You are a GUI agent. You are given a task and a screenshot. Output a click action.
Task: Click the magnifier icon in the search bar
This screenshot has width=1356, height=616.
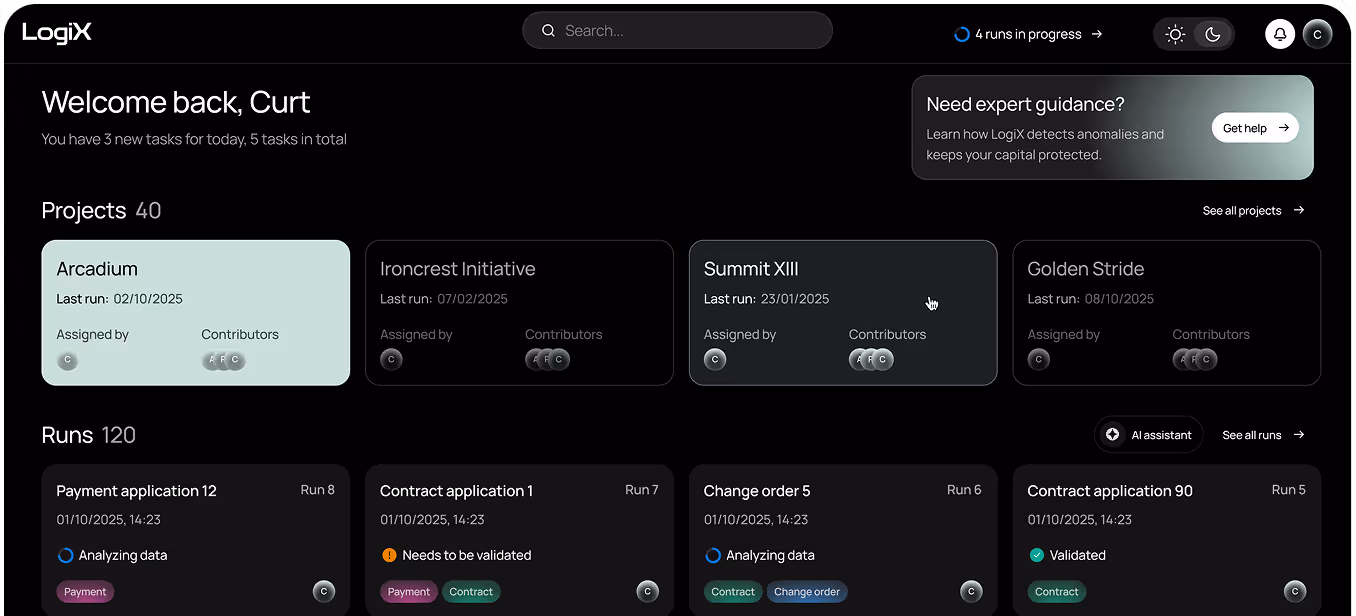548,30
